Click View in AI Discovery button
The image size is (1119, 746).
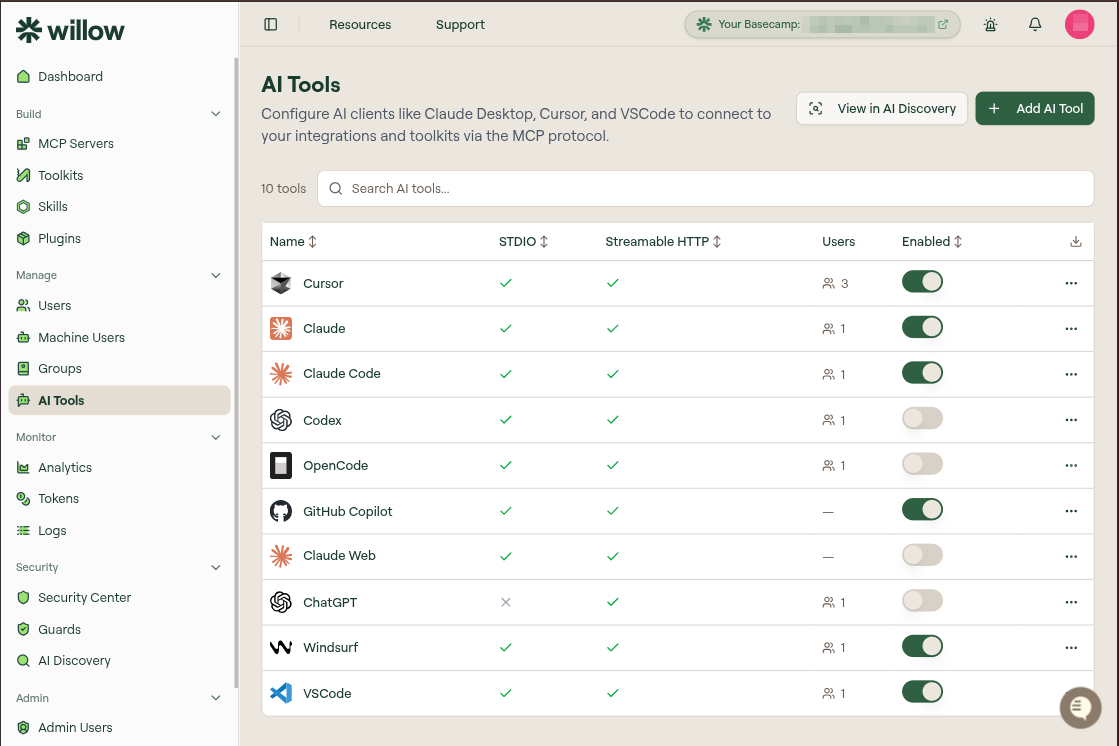[x=881, y=109]
